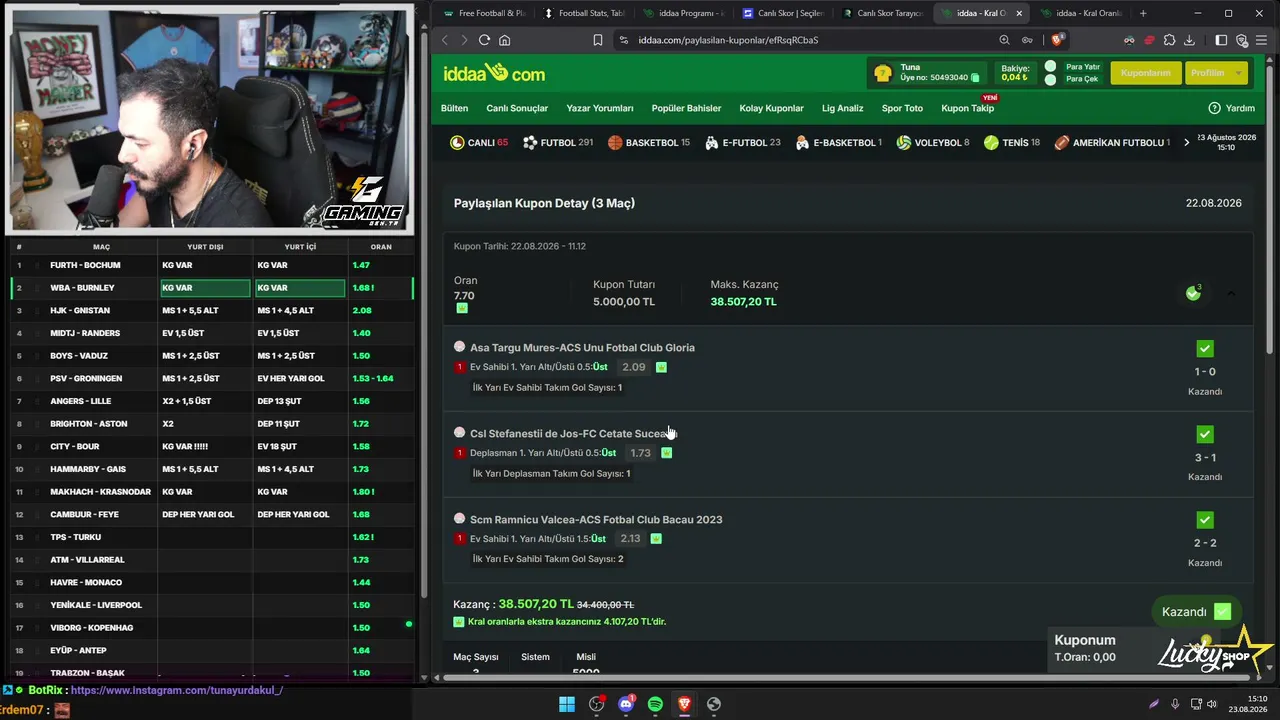The image size is (1280, 720).
Task: Click the crown icon next to odds 2.13
Action: pos(656,539)
